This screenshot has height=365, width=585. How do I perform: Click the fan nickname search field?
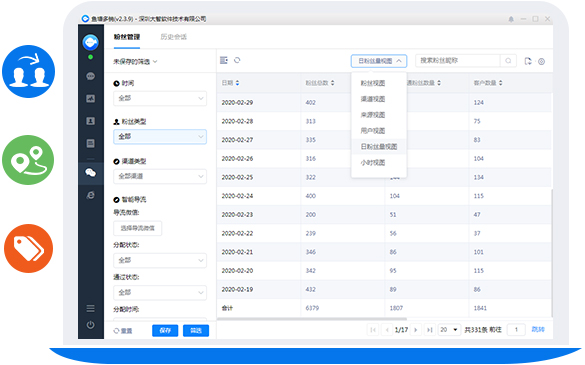tap(457, 60)
